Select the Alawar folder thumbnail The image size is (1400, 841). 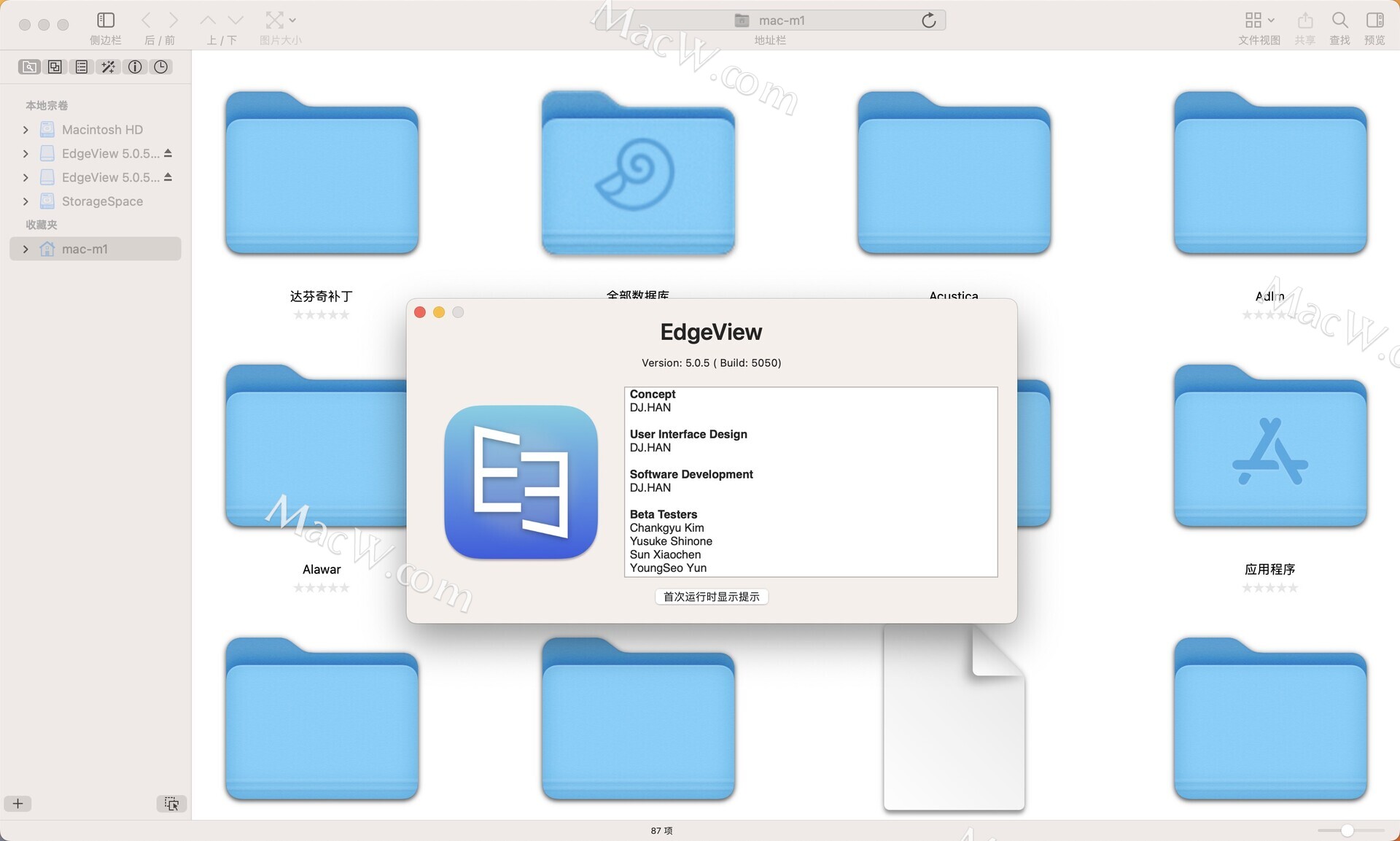[316, 446]
